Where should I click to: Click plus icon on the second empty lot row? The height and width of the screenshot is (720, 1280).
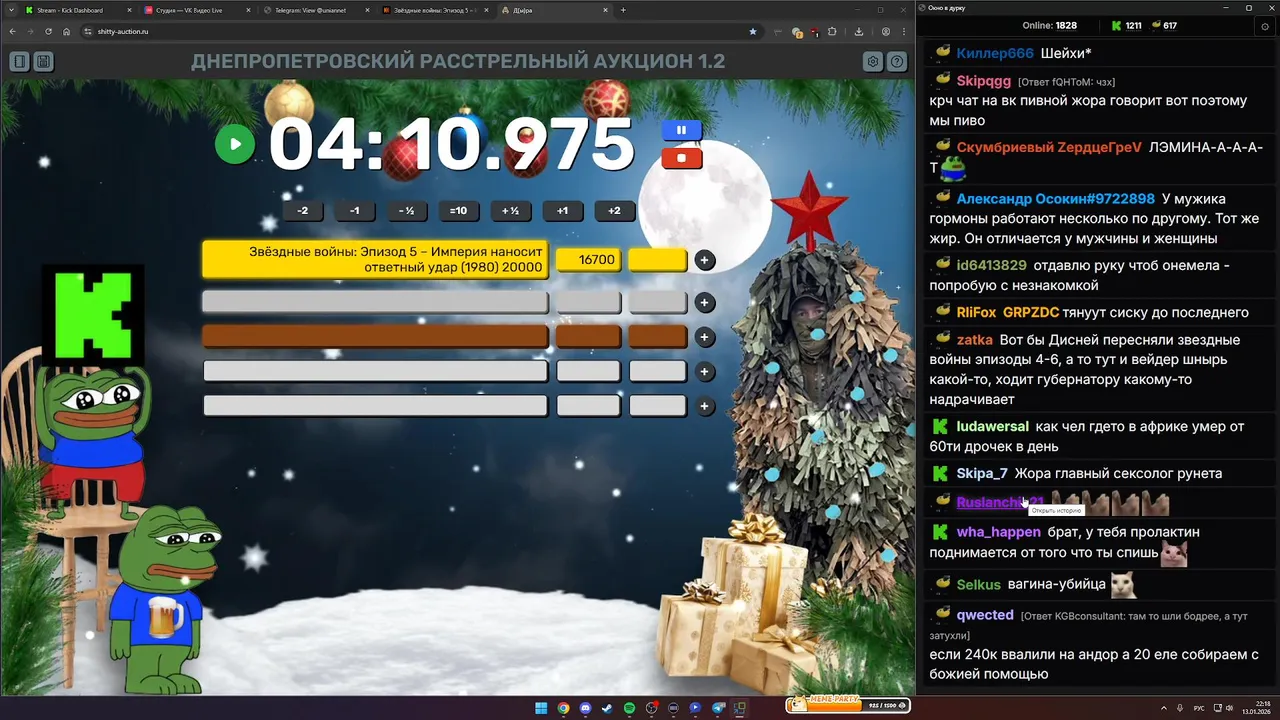tap(704, 302)
